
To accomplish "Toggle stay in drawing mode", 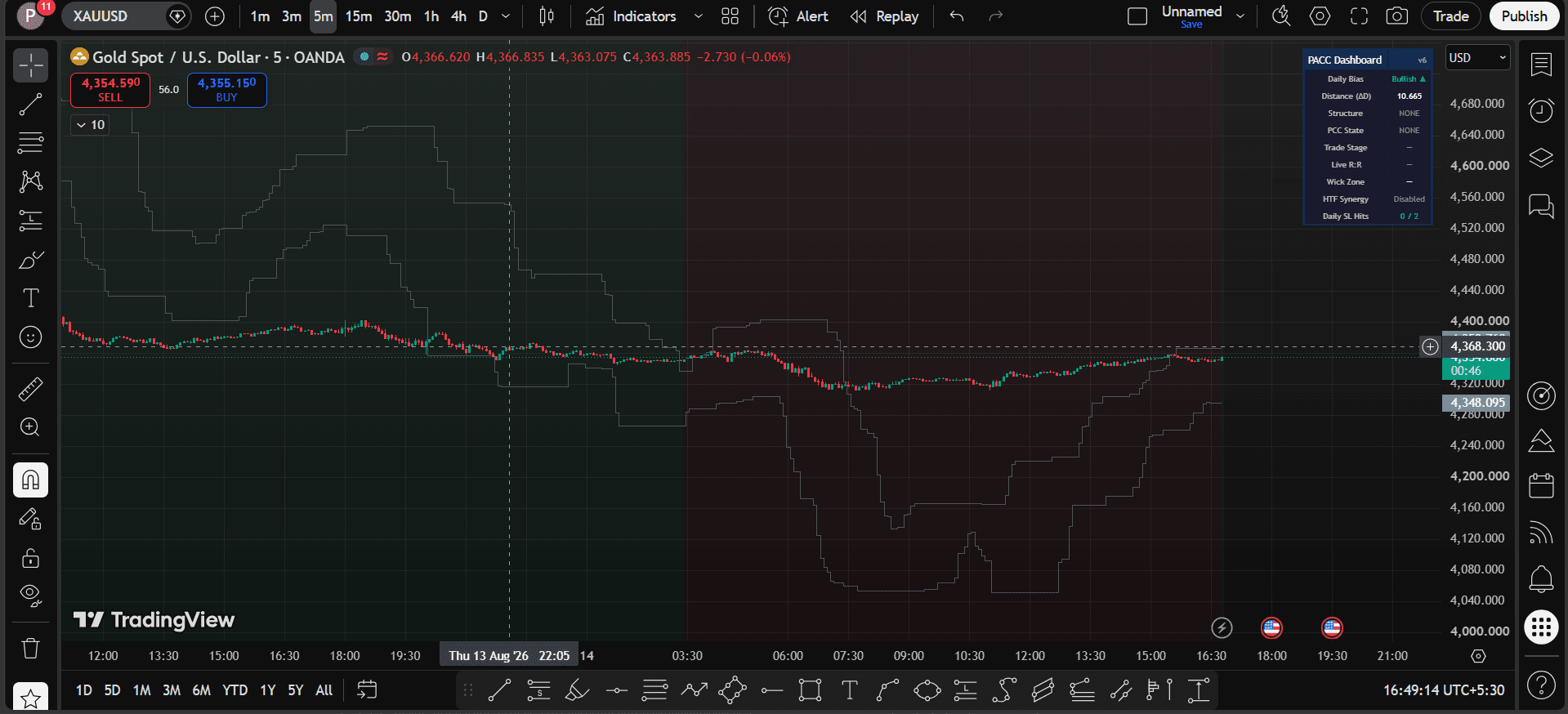I will coord(31,519).
